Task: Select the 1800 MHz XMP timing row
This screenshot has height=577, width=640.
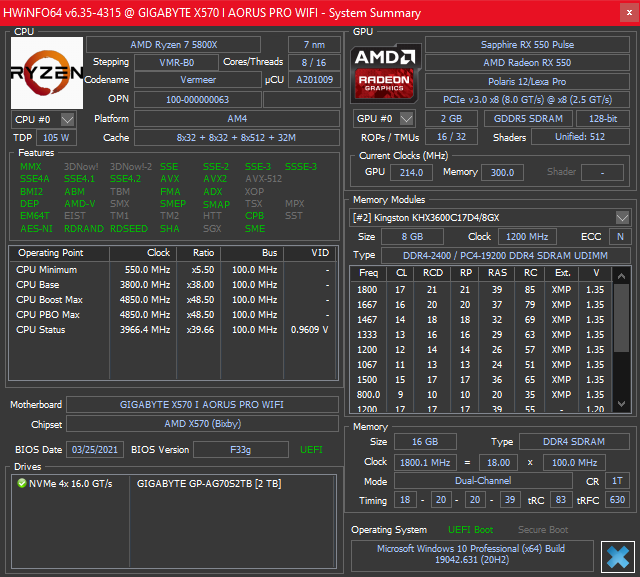Action: coord(481,290)
